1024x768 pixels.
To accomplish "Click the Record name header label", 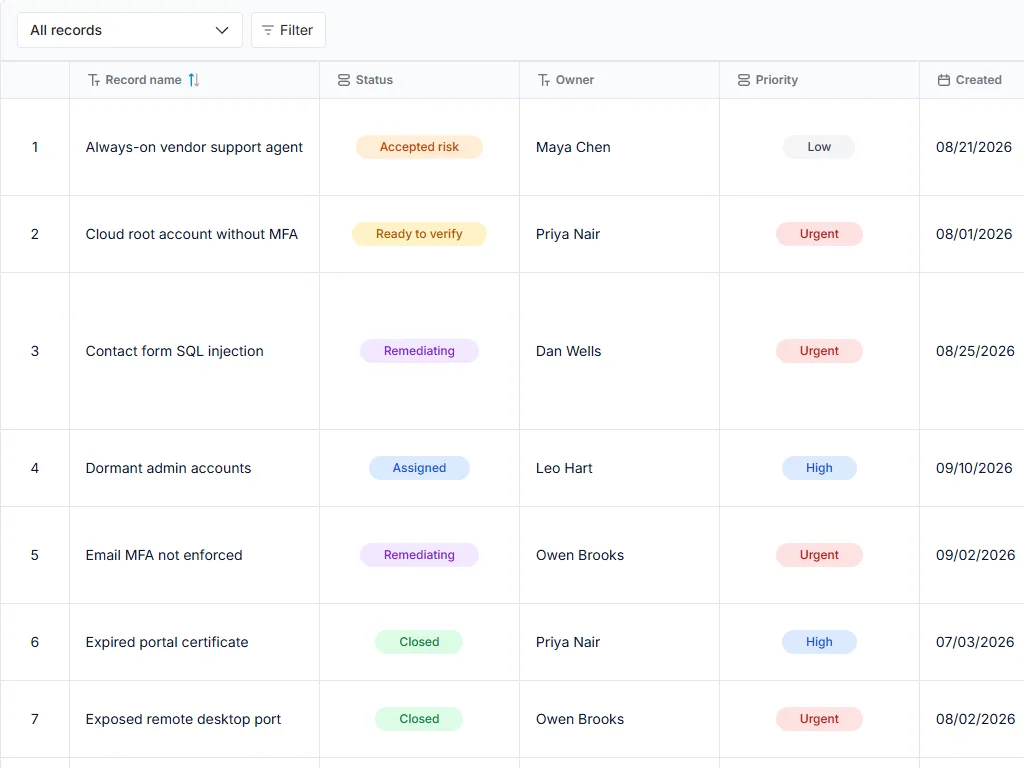I will pos(144,80).
